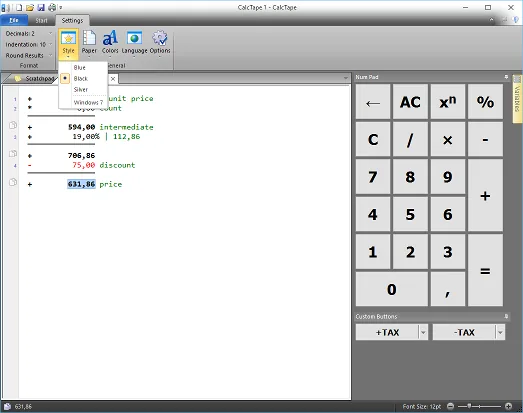
Task: Expand the +TAX button dropdown arrow
Action: coord(423,332)
